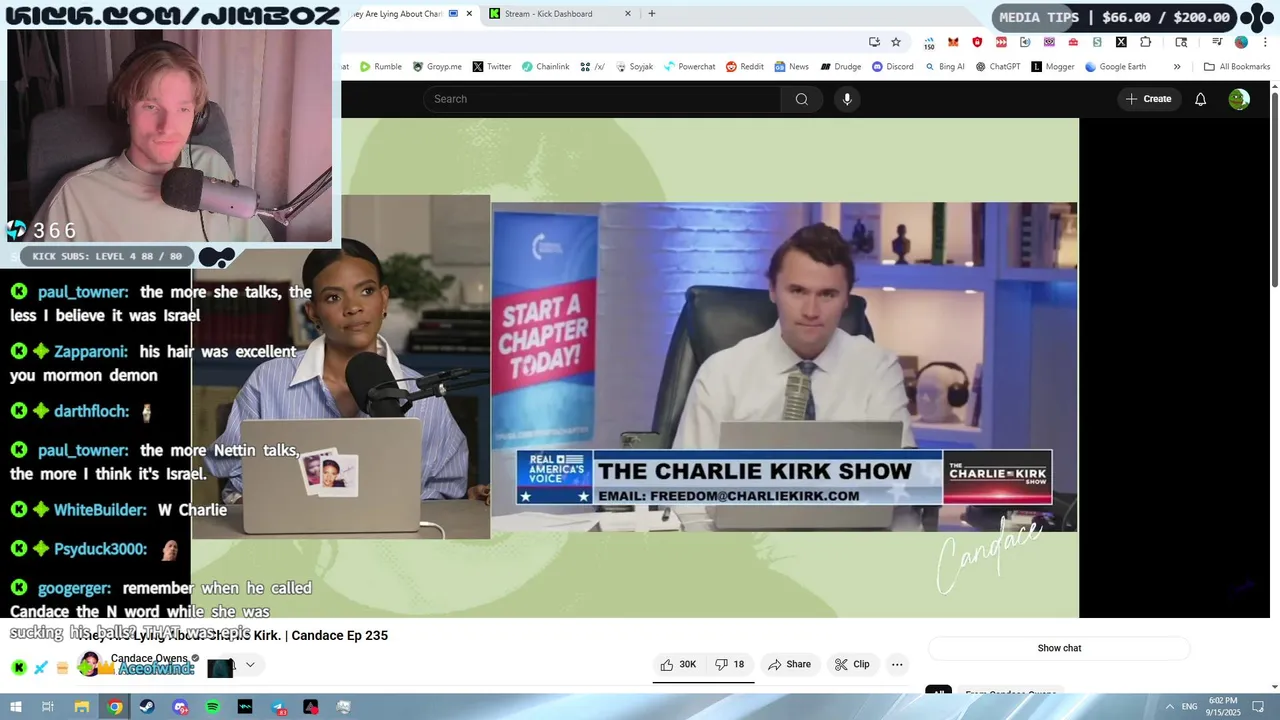Open Chainlink bookmark
This screenshot has height=720, width=1280.
coord(545,67)
